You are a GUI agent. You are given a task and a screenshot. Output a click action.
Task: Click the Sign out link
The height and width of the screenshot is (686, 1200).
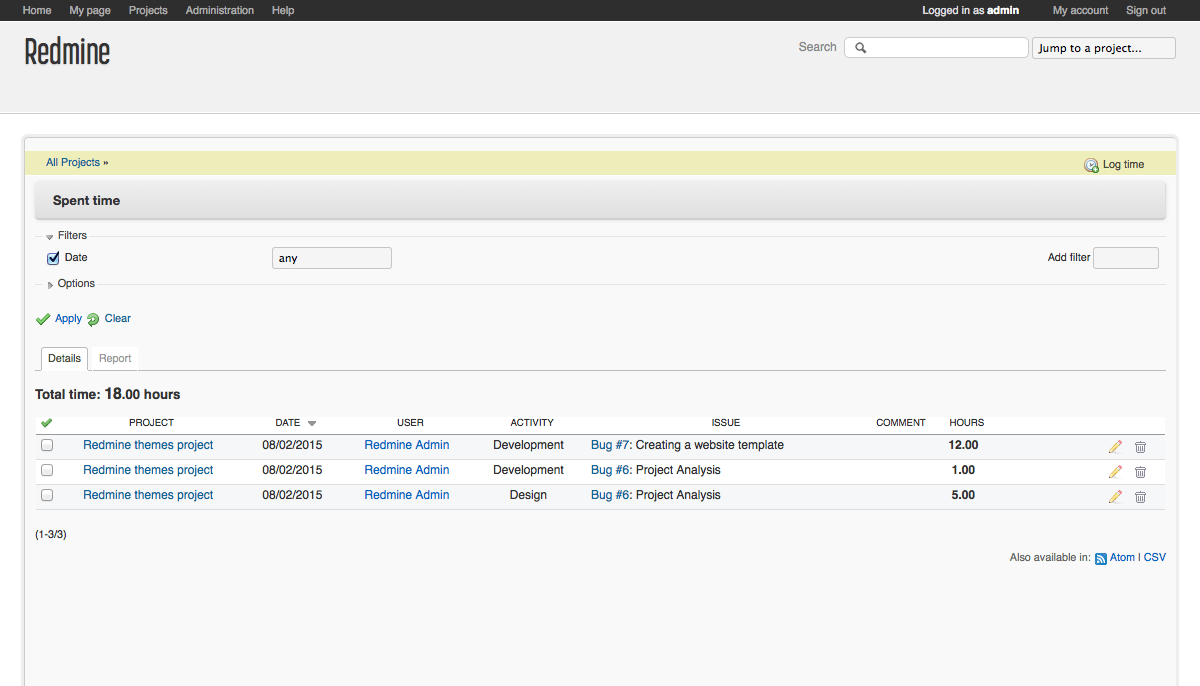point(1146,10)
